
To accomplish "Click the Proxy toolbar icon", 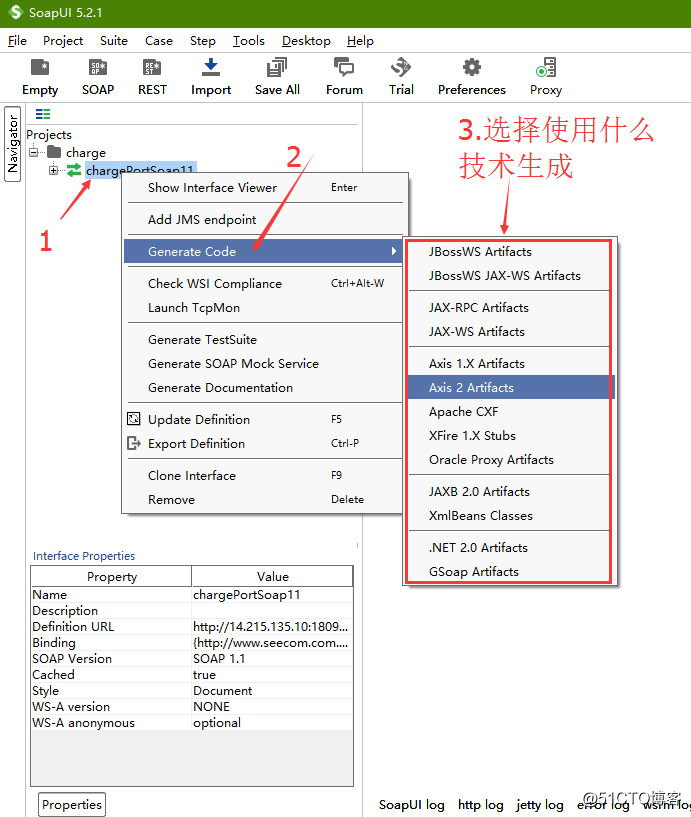I will [x=546, y=68].
